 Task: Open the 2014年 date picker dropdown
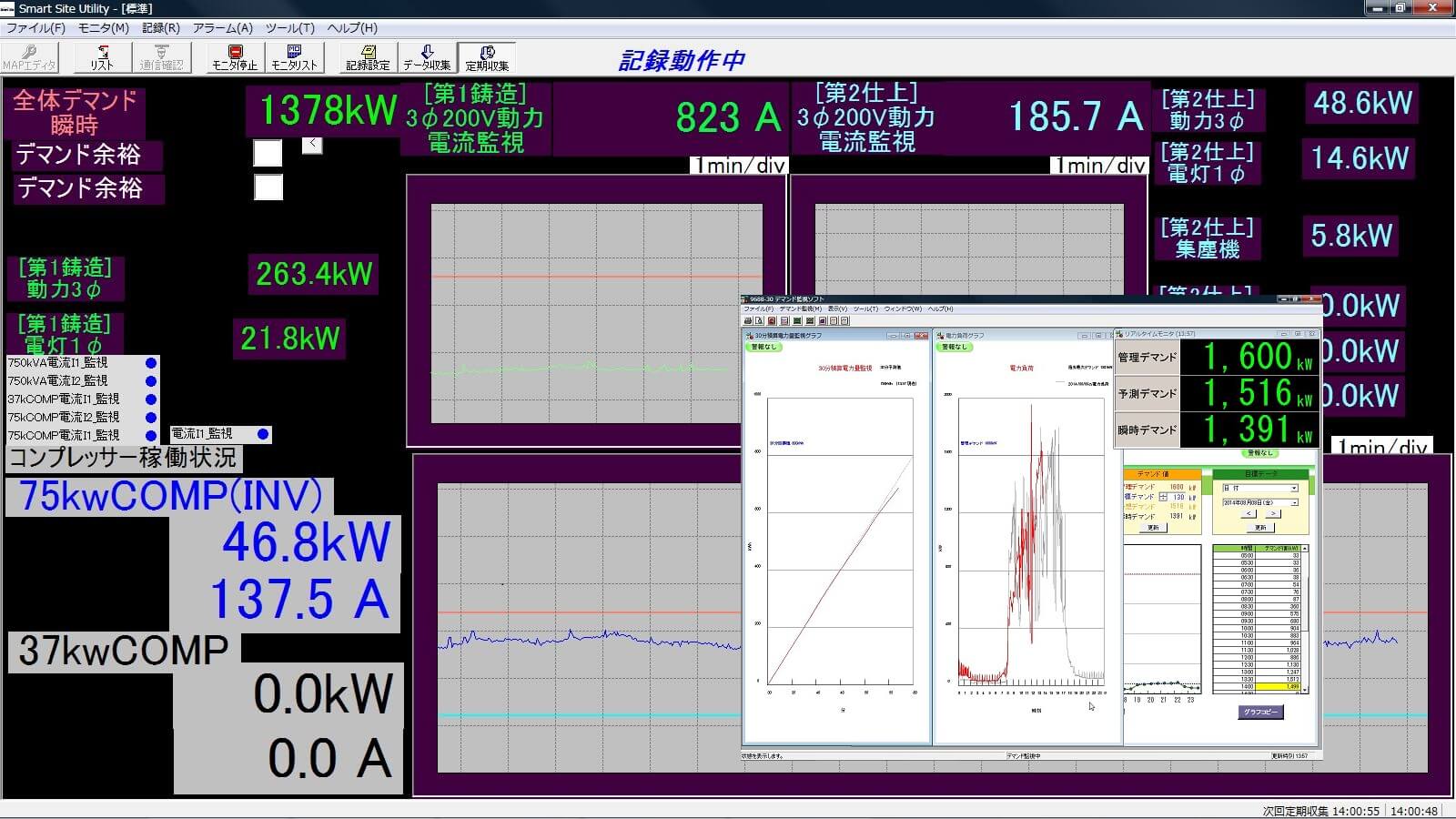coord(1294,502)
